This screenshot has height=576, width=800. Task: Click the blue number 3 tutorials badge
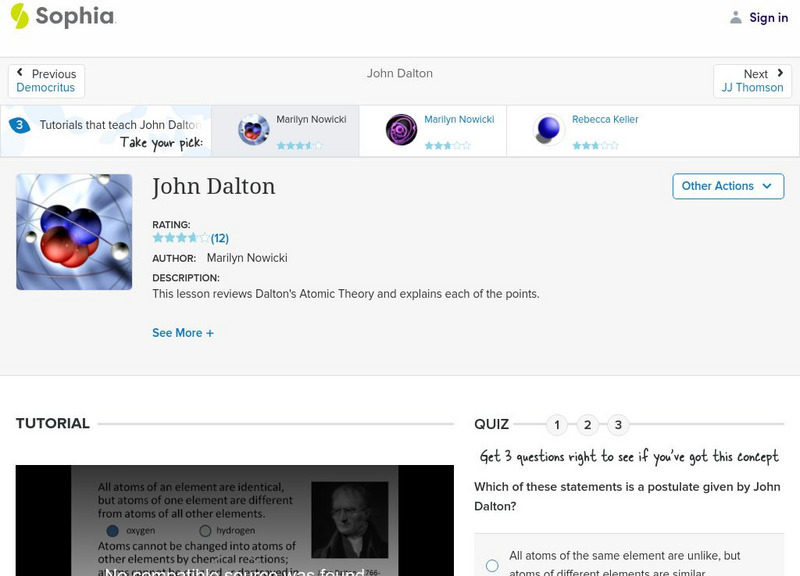pos(19,125)
